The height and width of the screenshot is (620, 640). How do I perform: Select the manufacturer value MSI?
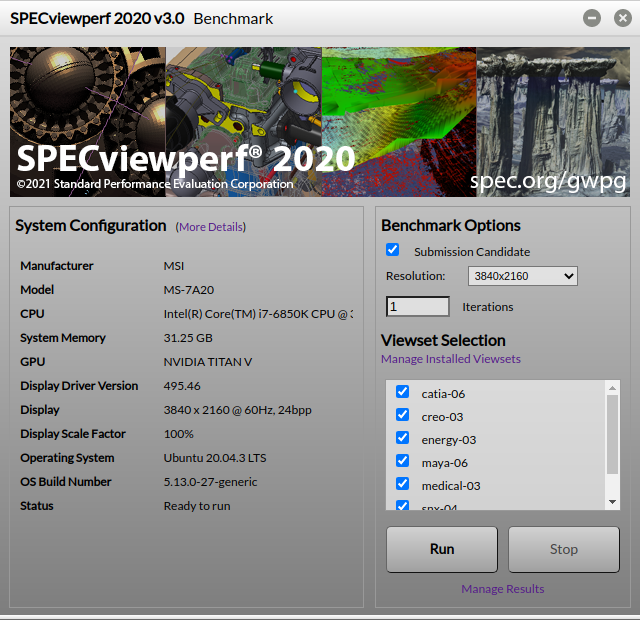[x=174, y=266]
